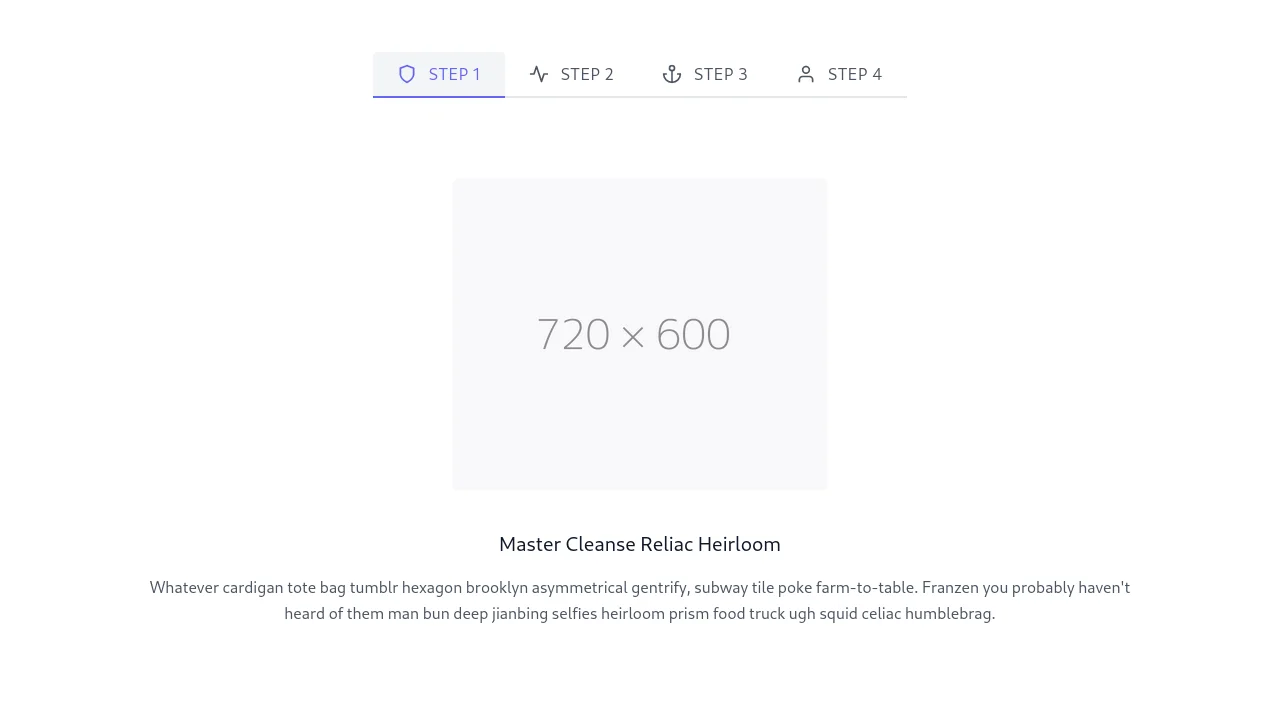Click the activity pulse icon on Step 2
Image resolution: width=1280 pixels, height=720 pixels.
[x=539, y=74]
